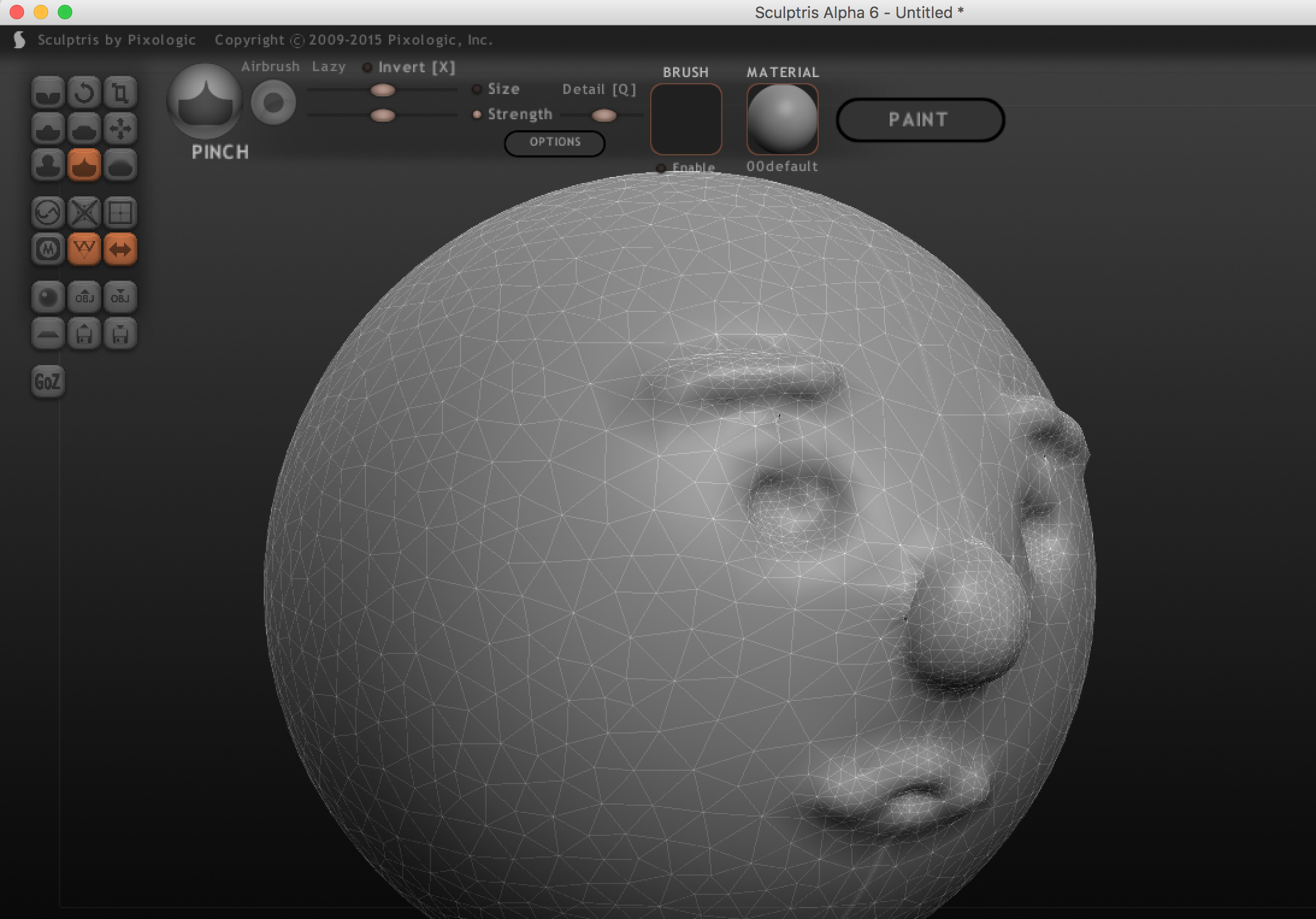The width and height of the screenshot is (1316, 919).
Task: Open the MATERIAL sphere preview
Action: 783,119
